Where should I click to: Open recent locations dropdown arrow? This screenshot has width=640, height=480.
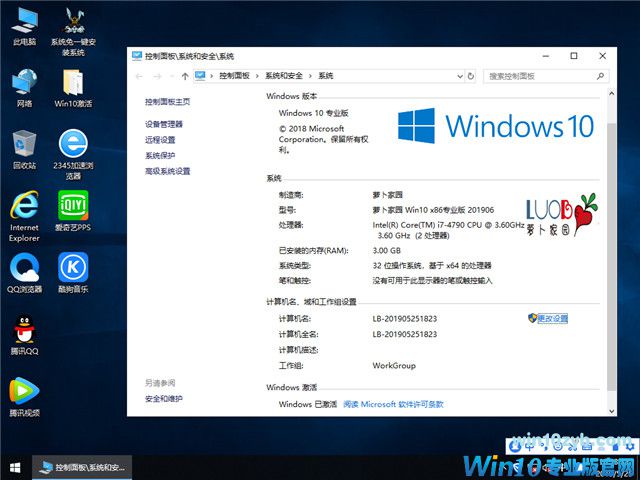pos(172,76)
